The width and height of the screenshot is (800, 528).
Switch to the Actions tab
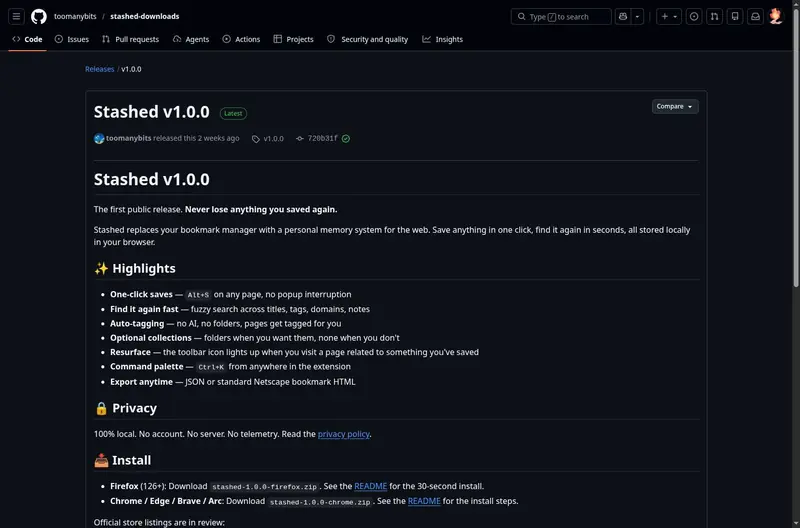tap(241, 39)
